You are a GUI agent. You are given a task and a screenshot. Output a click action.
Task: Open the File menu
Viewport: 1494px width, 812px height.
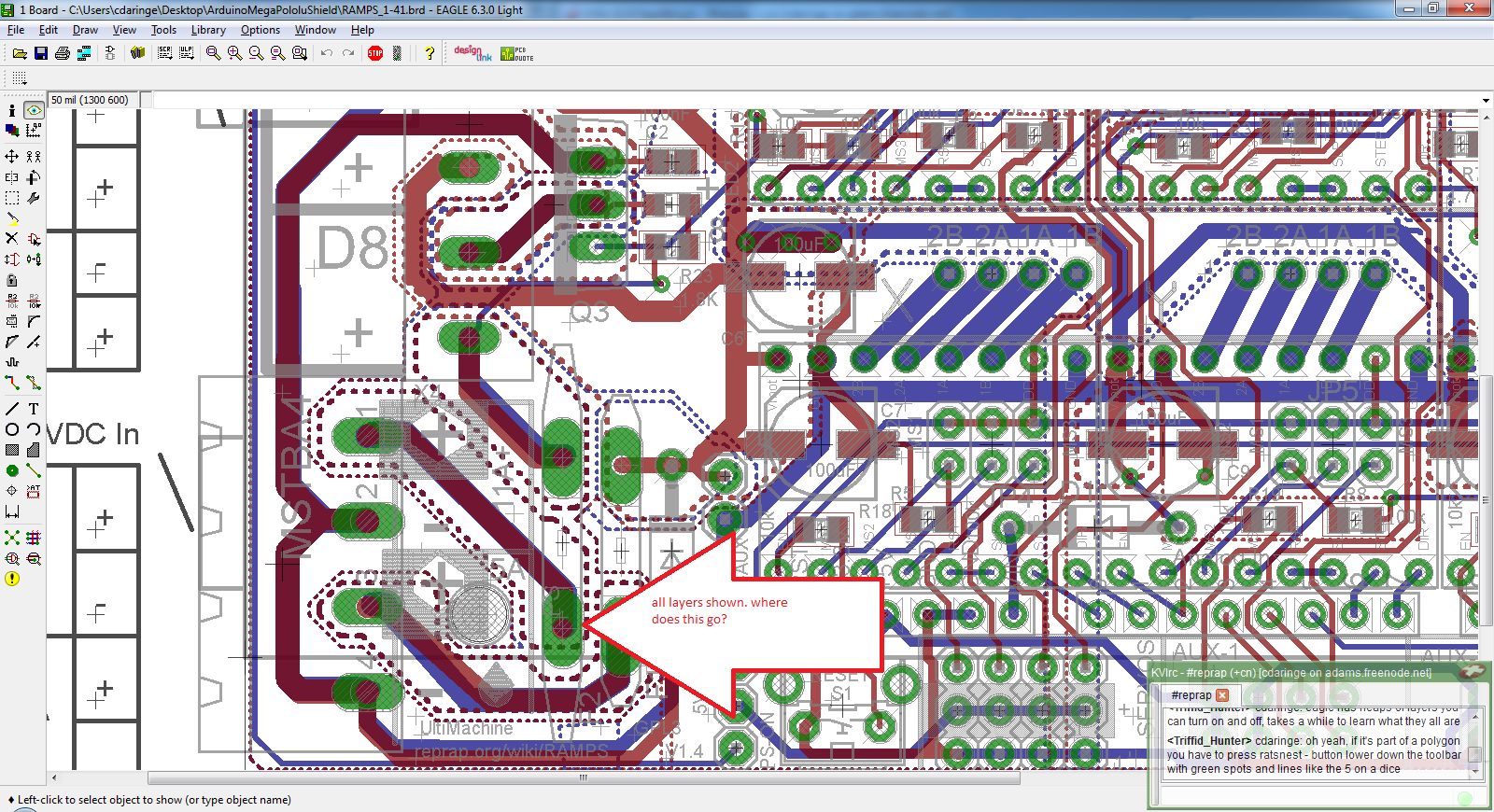point(16,30)
